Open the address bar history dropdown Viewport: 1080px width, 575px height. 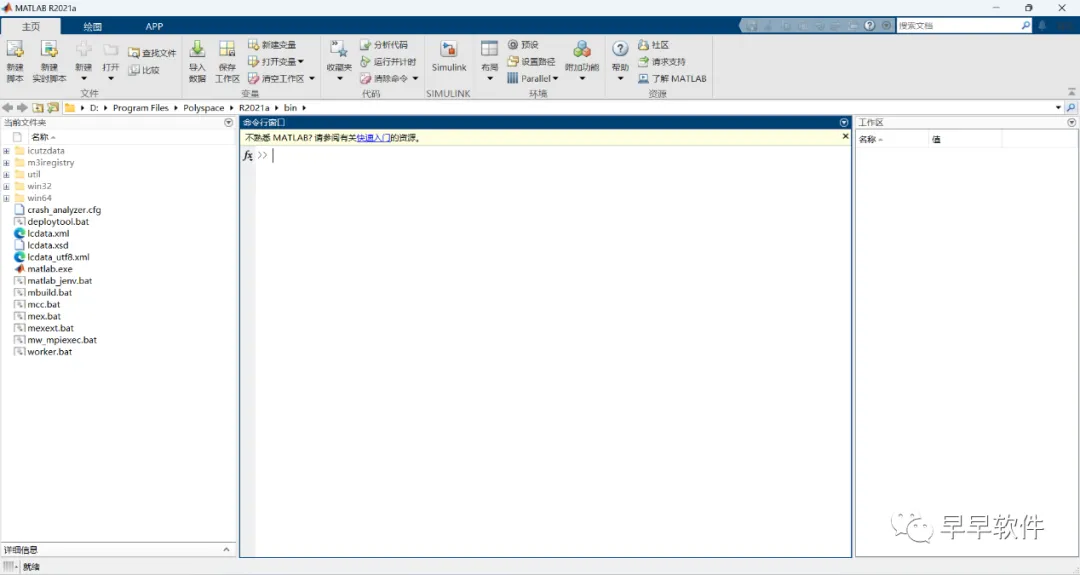coord(1058,107)
